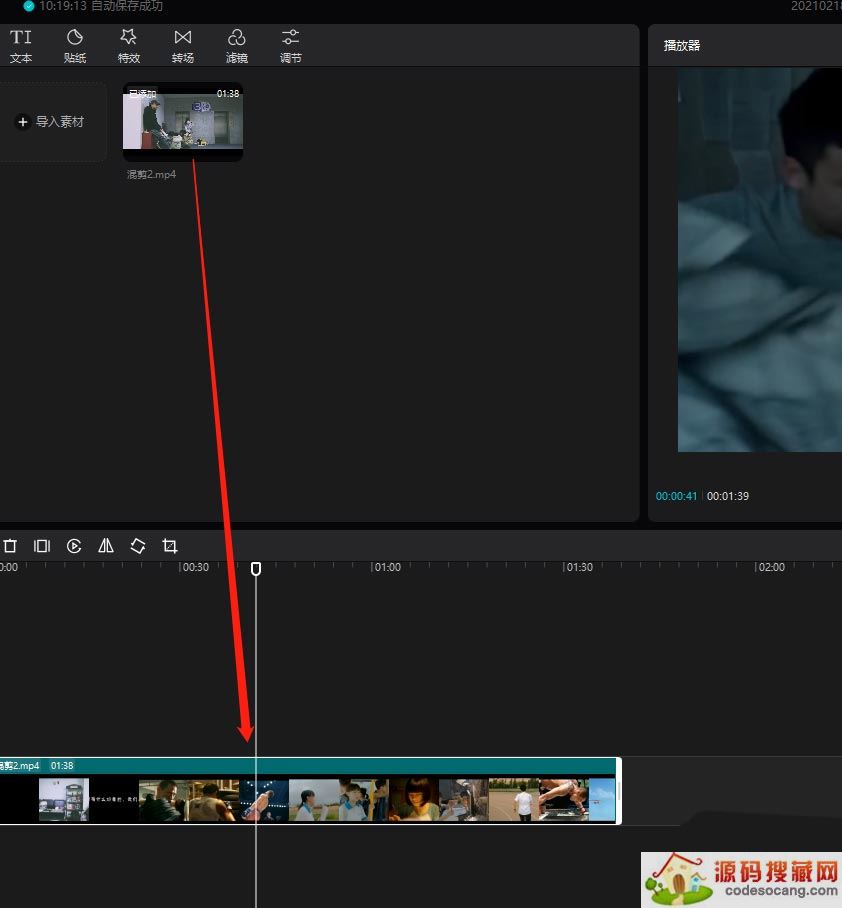The image size is (842, 908).
Task: Click the video preview in the 播放器 player
Action: pos(760,260)
